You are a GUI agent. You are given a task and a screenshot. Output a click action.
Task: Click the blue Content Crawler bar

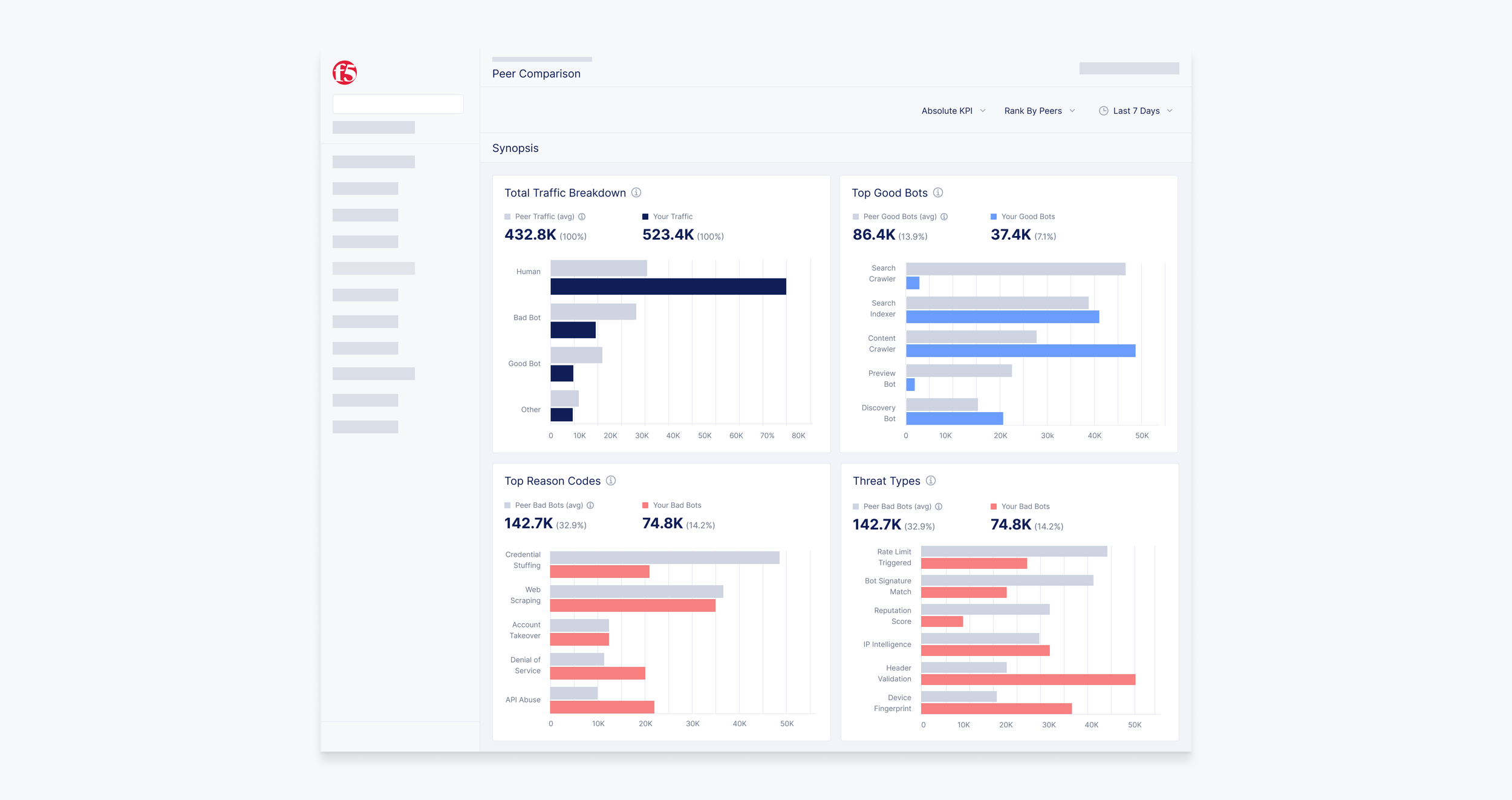click(x=1021, y=351)
